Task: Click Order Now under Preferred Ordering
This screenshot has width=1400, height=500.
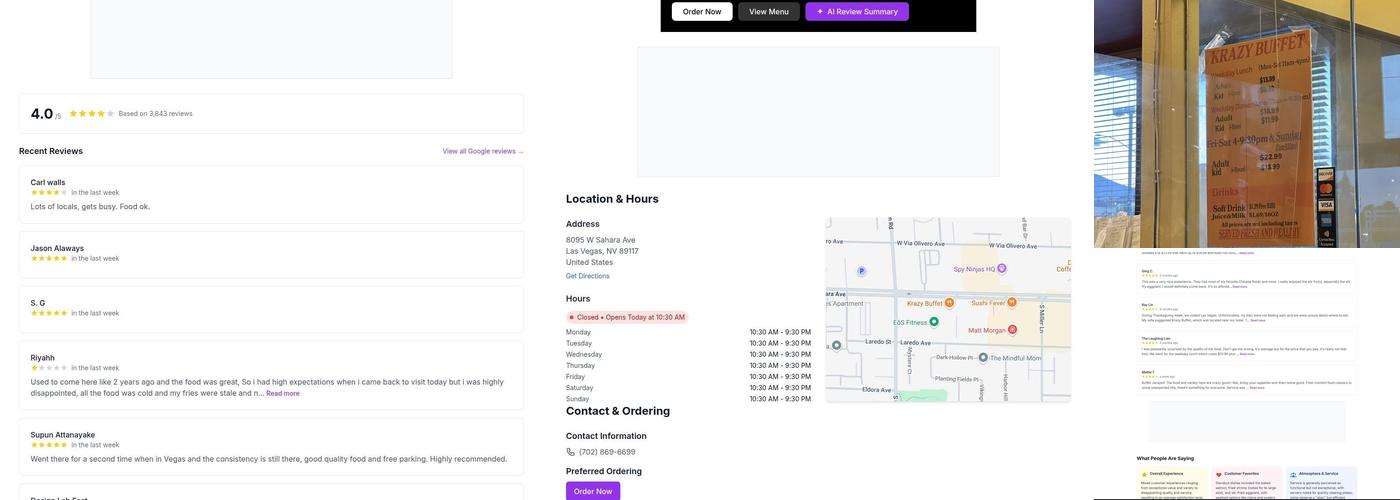Action: tap(593, 491)
